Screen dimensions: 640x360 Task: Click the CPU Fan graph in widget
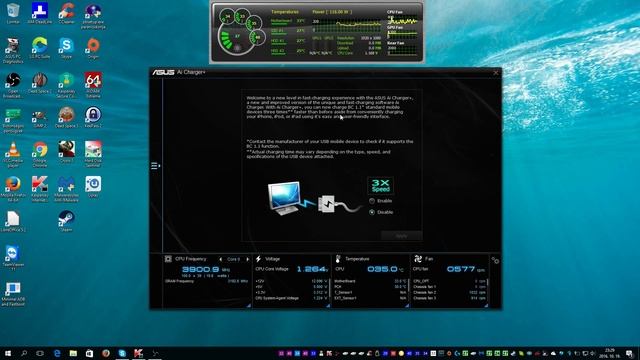pos(402,20)
